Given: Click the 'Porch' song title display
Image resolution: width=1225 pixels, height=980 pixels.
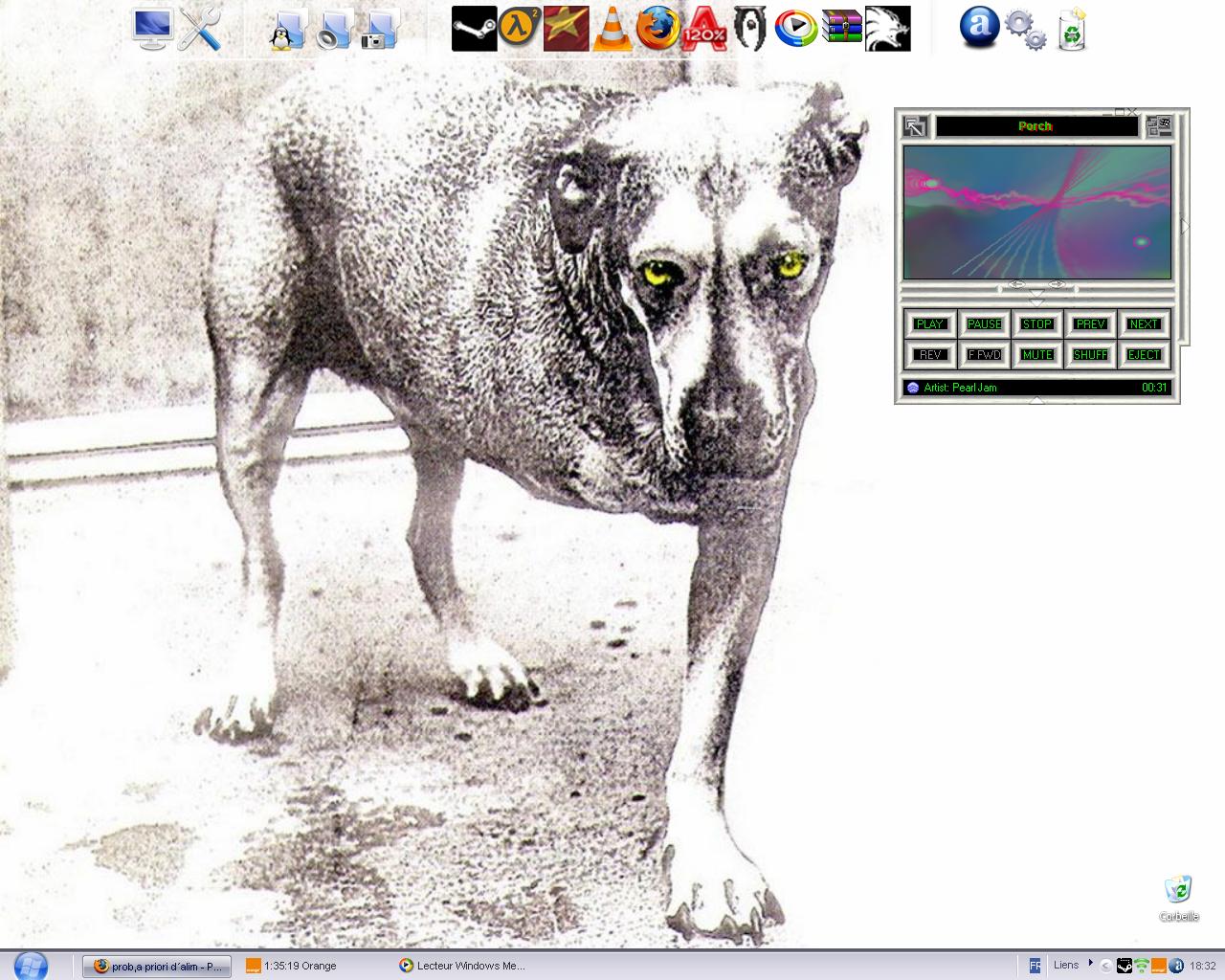Looking at the screenshot, I should pyautogui.click(x=1036, y=126).
